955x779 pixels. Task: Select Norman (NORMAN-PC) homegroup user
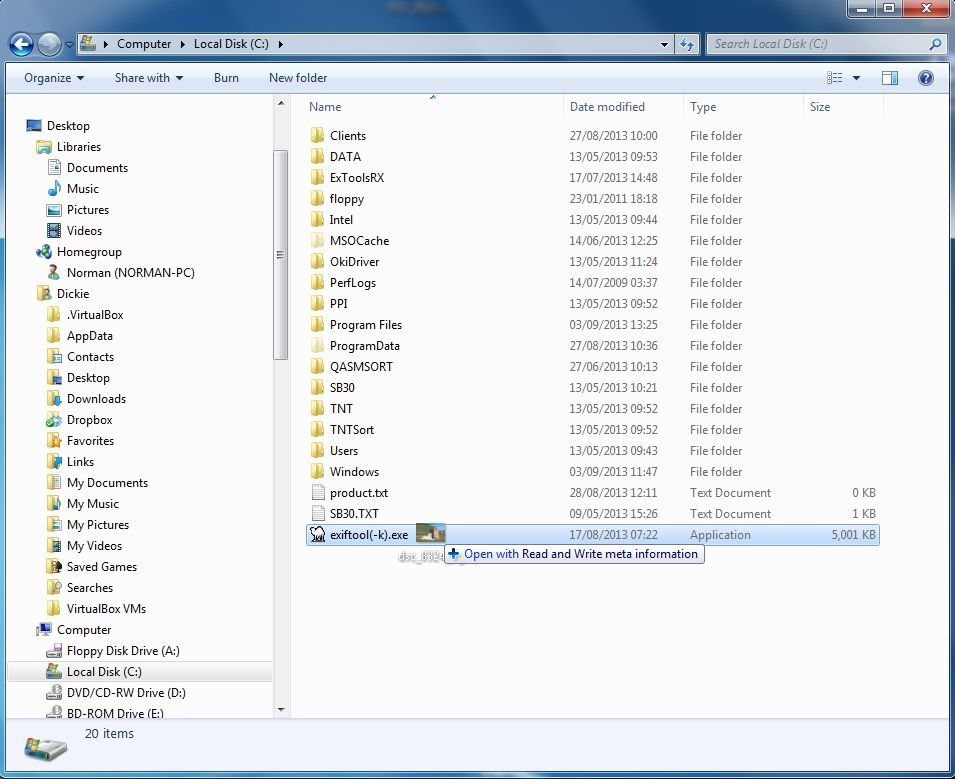pos(130,272)
